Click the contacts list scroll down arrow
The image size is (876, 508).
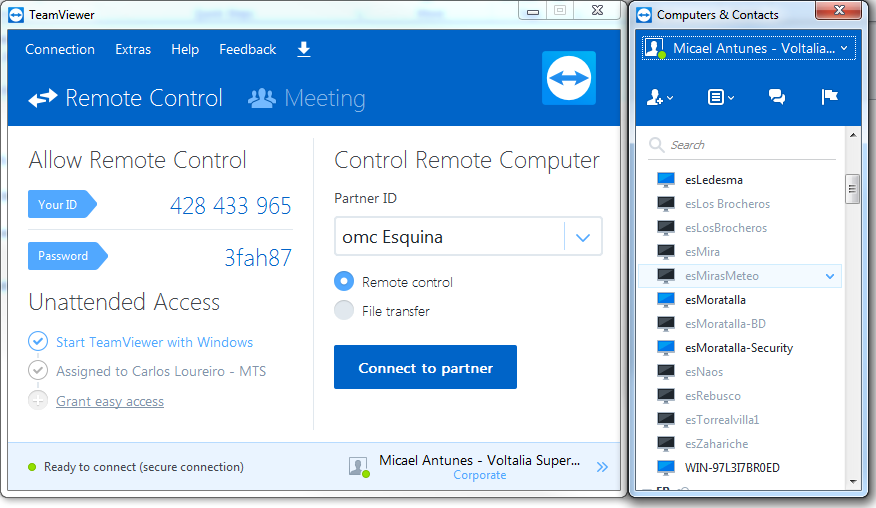click(853, 481)
